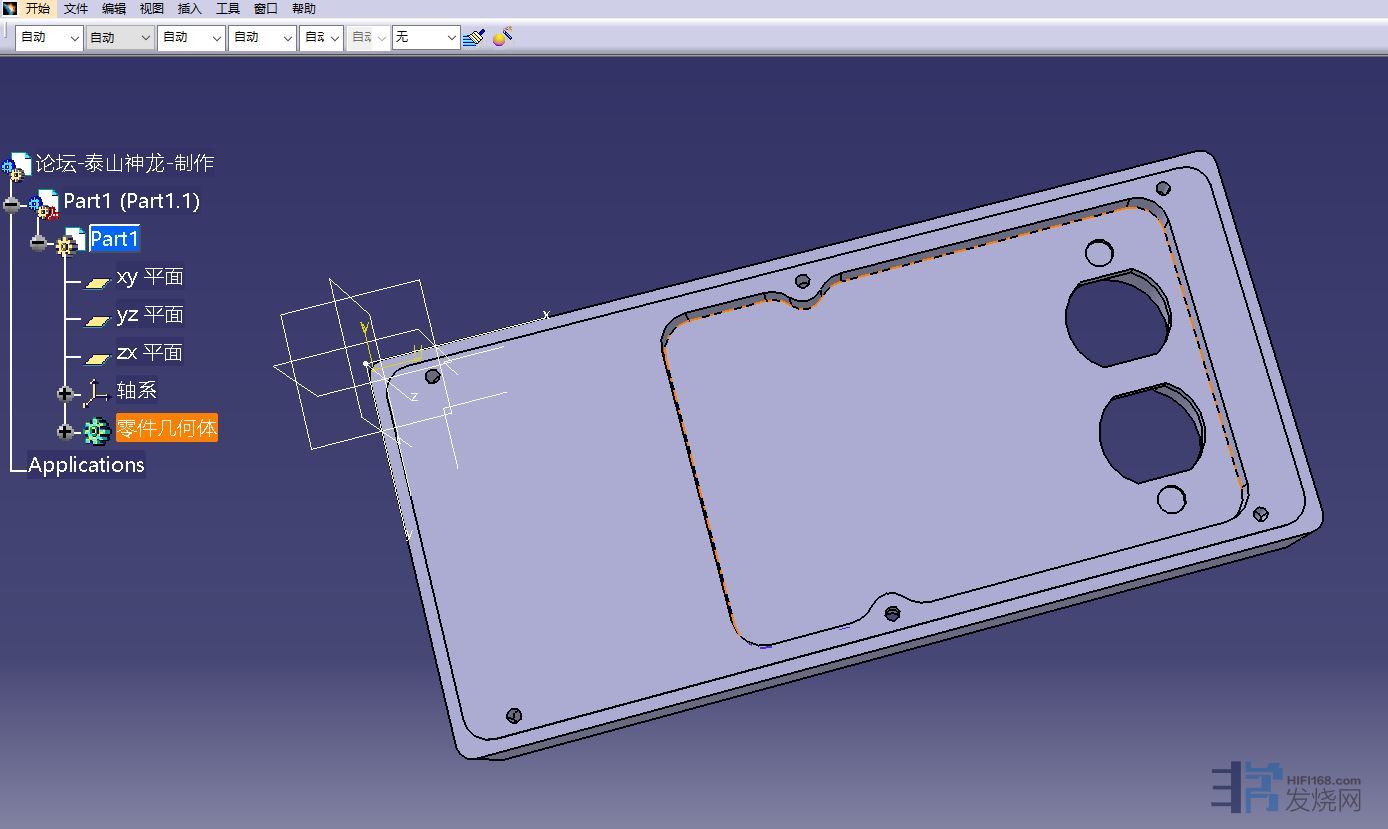The width and height of the screenshot is (1388, 829).
Task: Select the highlighted Part1 tree label
Action: tap(114, 239)
